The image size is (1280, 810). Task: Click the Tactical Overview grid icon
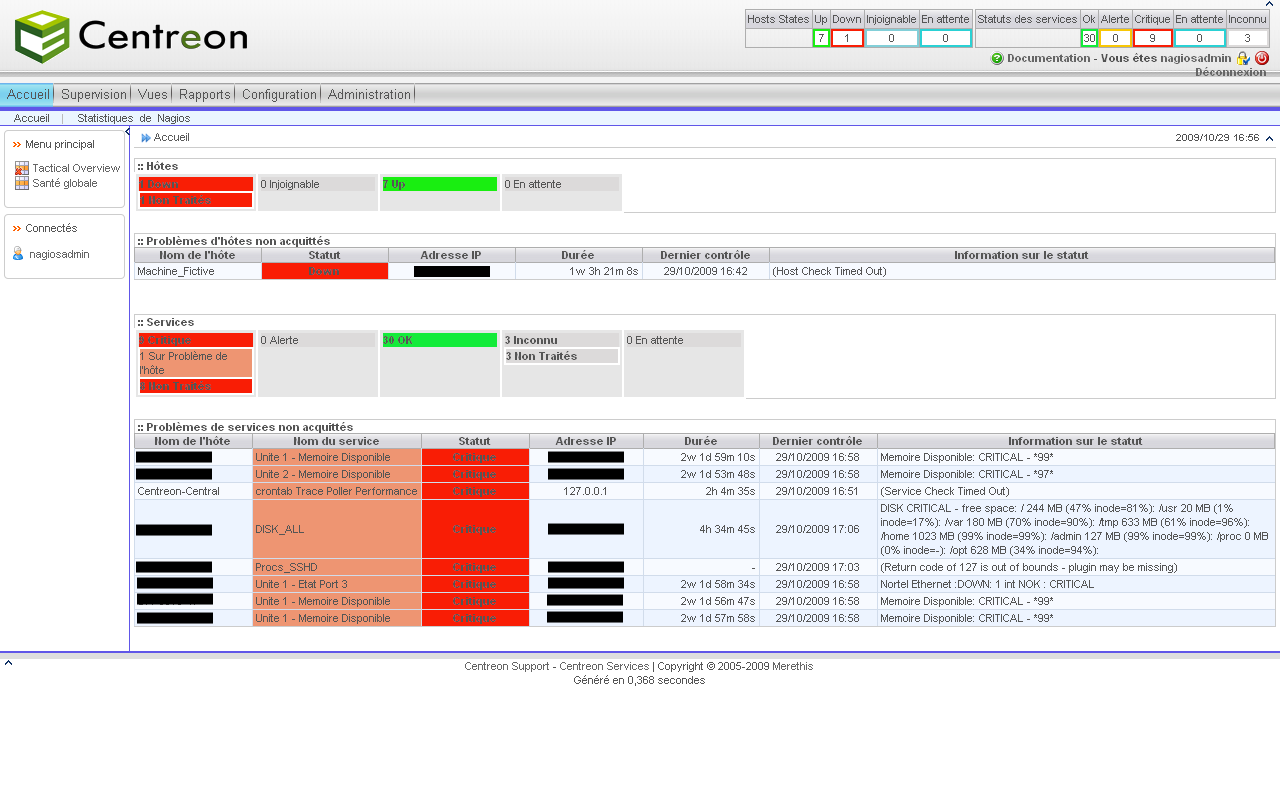coord(22,168)
